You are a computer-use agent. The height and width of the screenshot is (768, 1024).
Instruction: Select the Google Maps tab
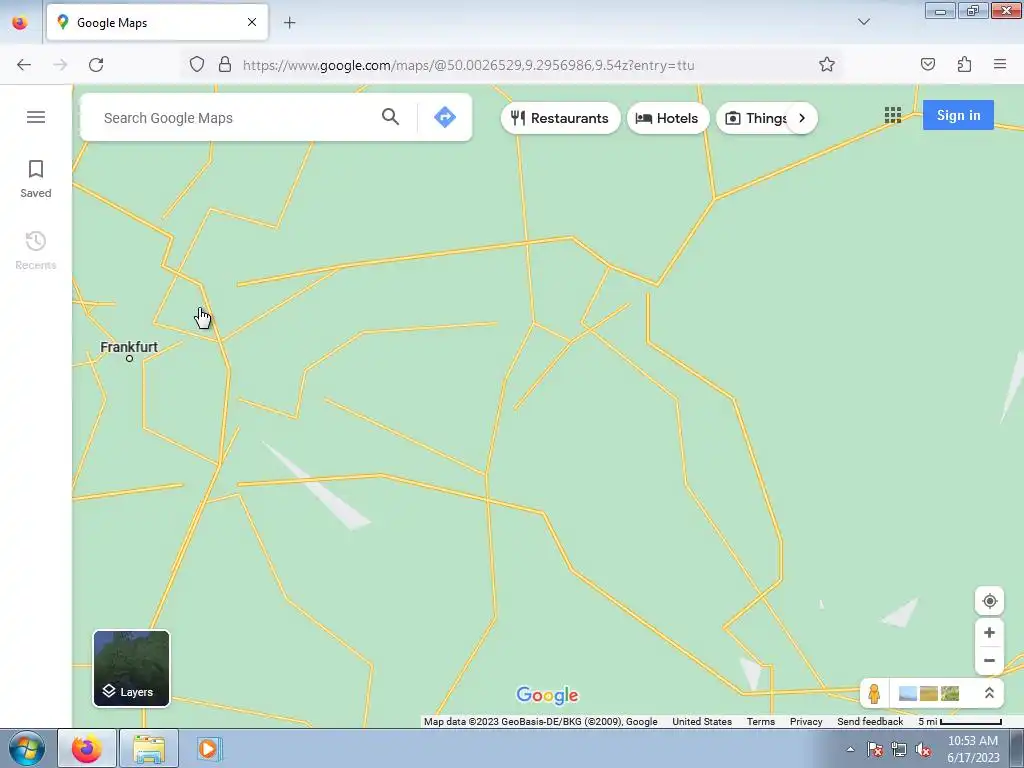pyautogui.click(x=157, y=23)
